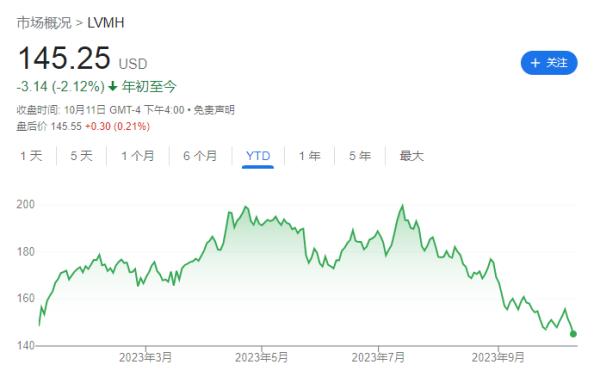Click the green end-point dot on the chart
The image size is (600, 377).
(x=573, y=334)
